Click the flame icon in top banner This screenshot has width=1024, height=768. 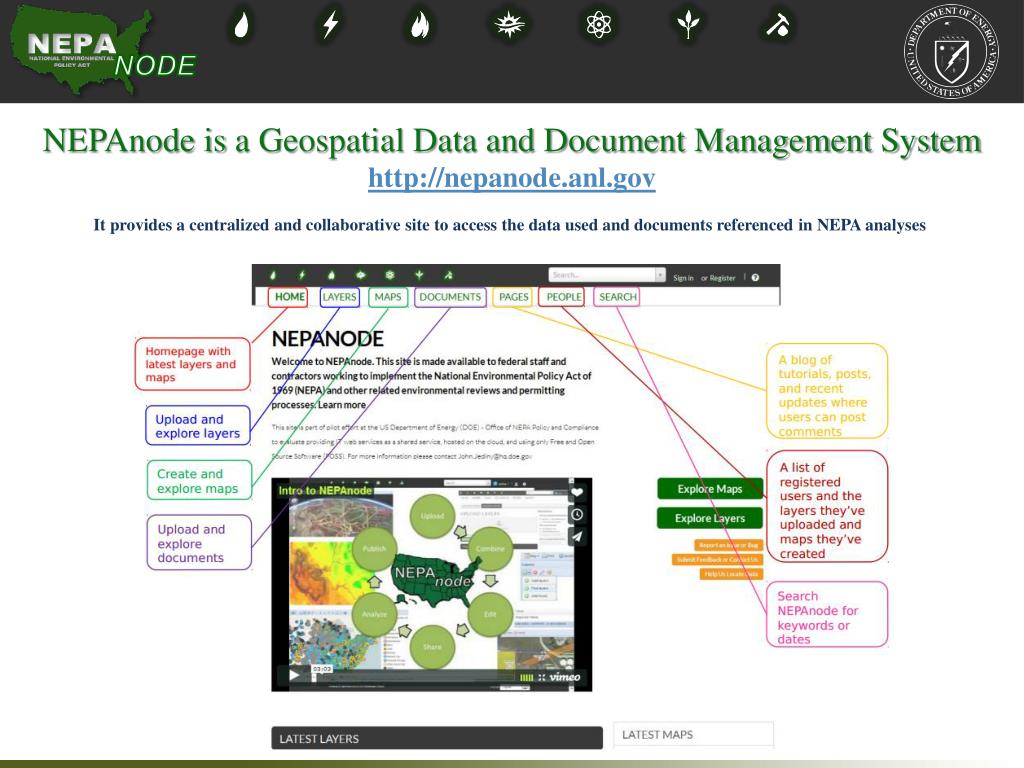(420, 25)
